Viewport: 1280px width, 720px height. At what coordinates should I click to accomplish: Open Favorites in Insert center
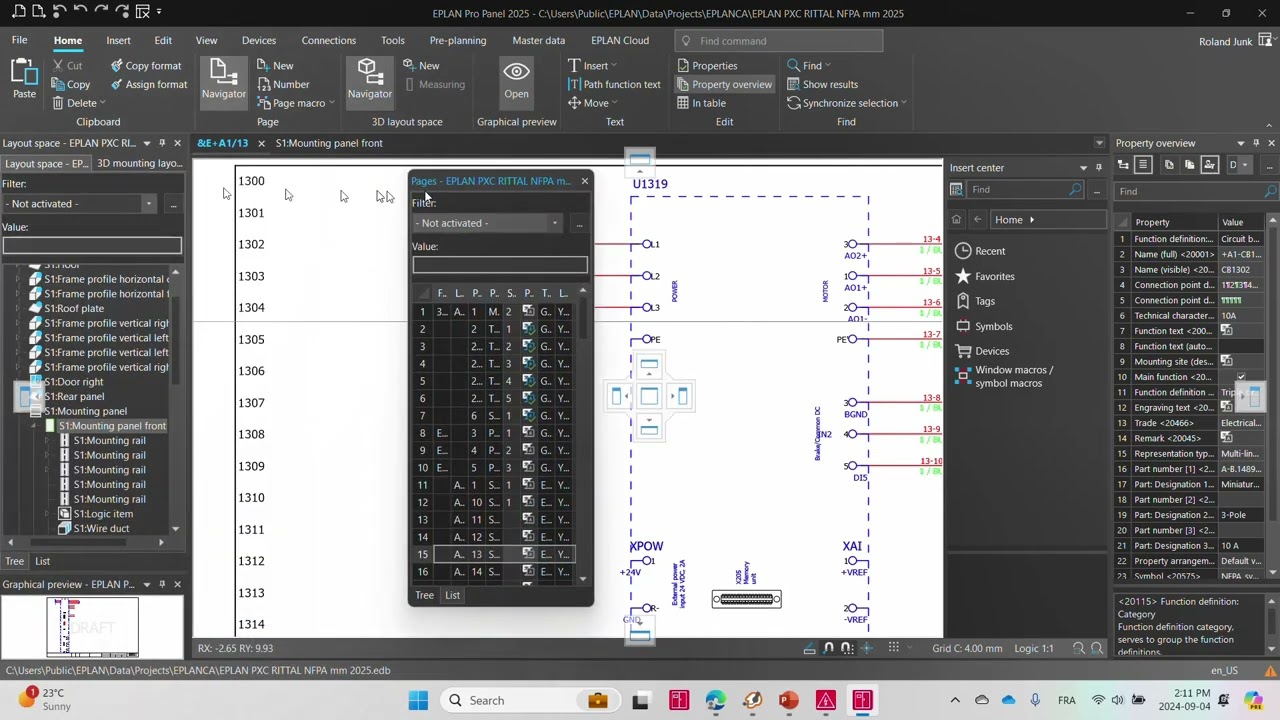click(985, 276)
